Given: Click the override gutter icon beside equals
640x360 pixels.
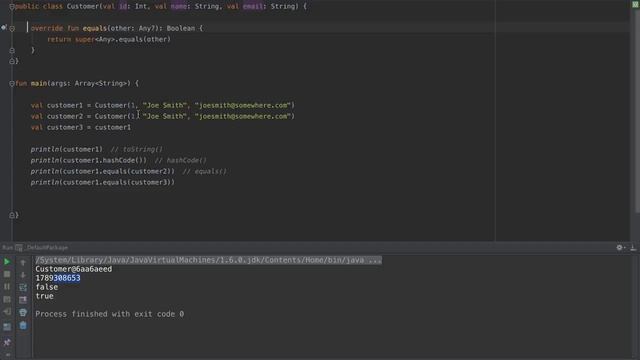Looking at the screenshot, I should (4, 27).
